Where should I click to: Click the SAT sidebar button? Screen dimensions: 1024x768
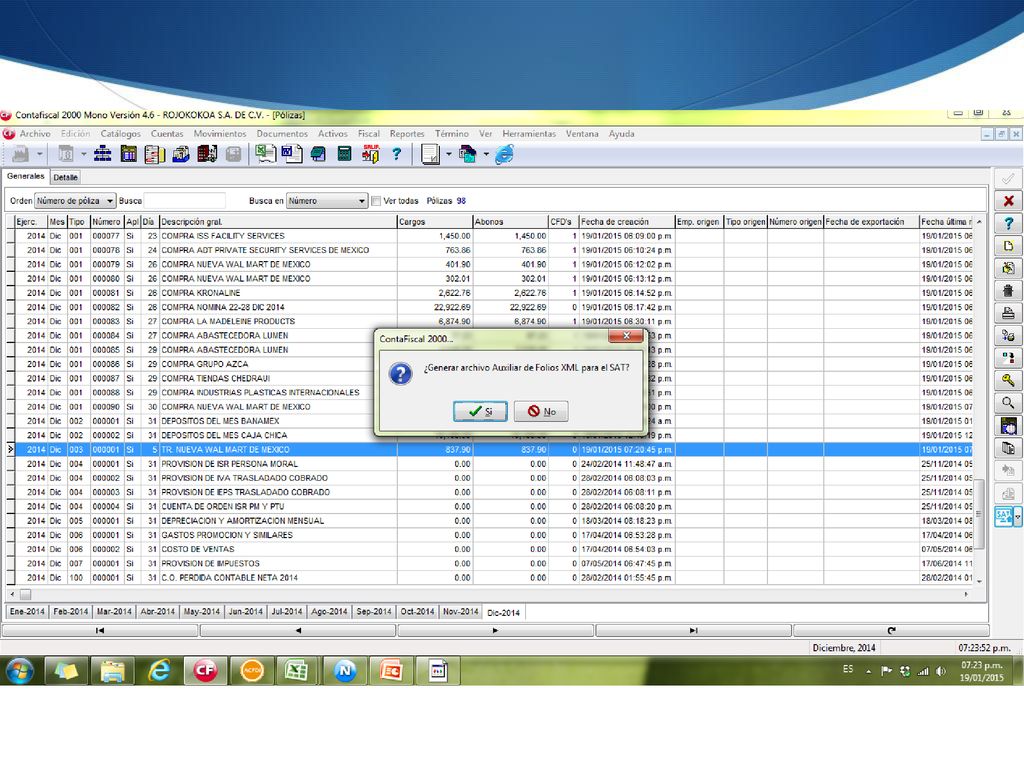click(1003, 517)
